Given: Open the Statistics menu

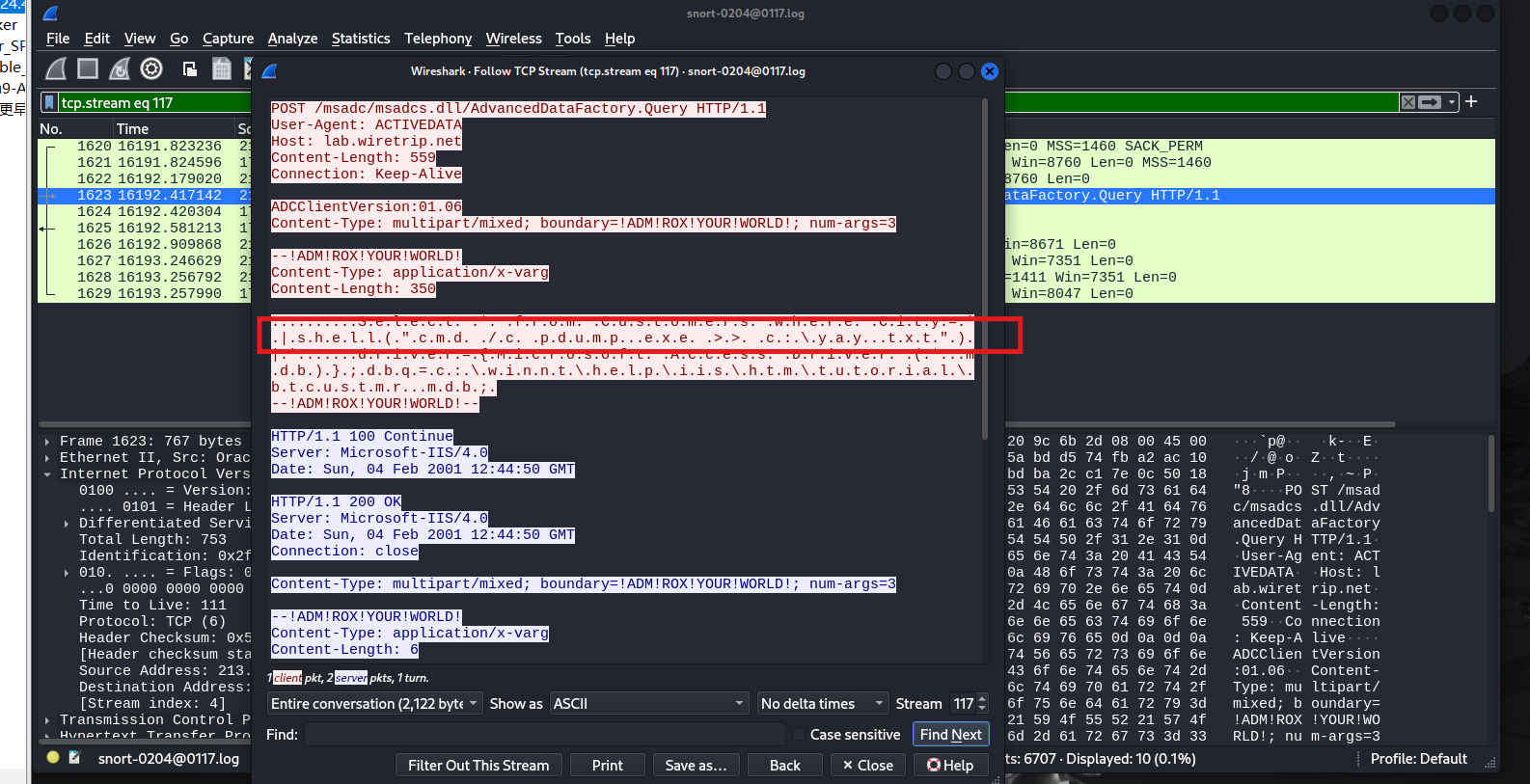Looking at the screenshot, I should [361, 39].
